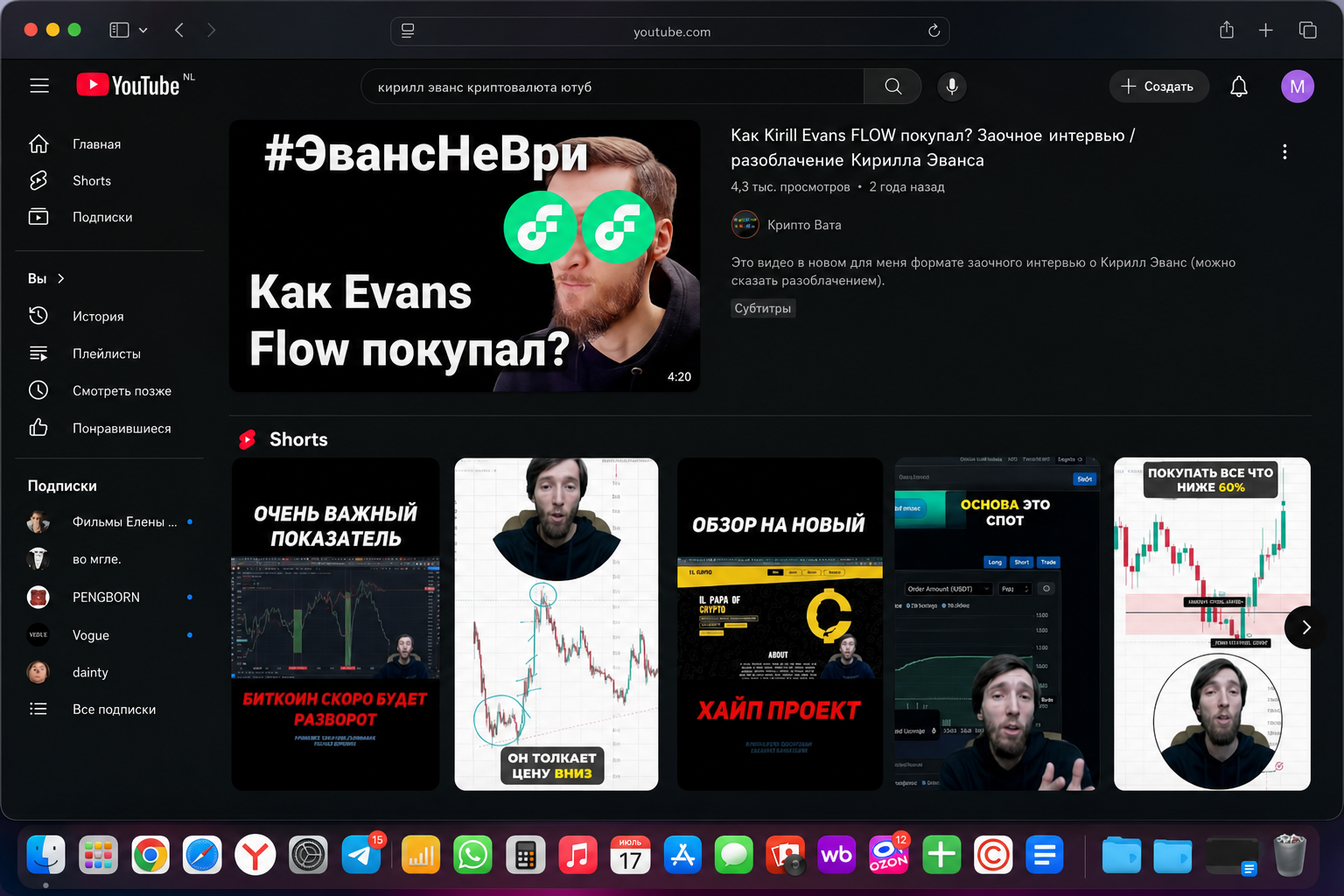Open short ОЧЕНЬ ВАЖНЫЙ ПОКАЗАТЕЛЬ
The width and height of the screenshot is (1344, 896).
tap(335, 624)
